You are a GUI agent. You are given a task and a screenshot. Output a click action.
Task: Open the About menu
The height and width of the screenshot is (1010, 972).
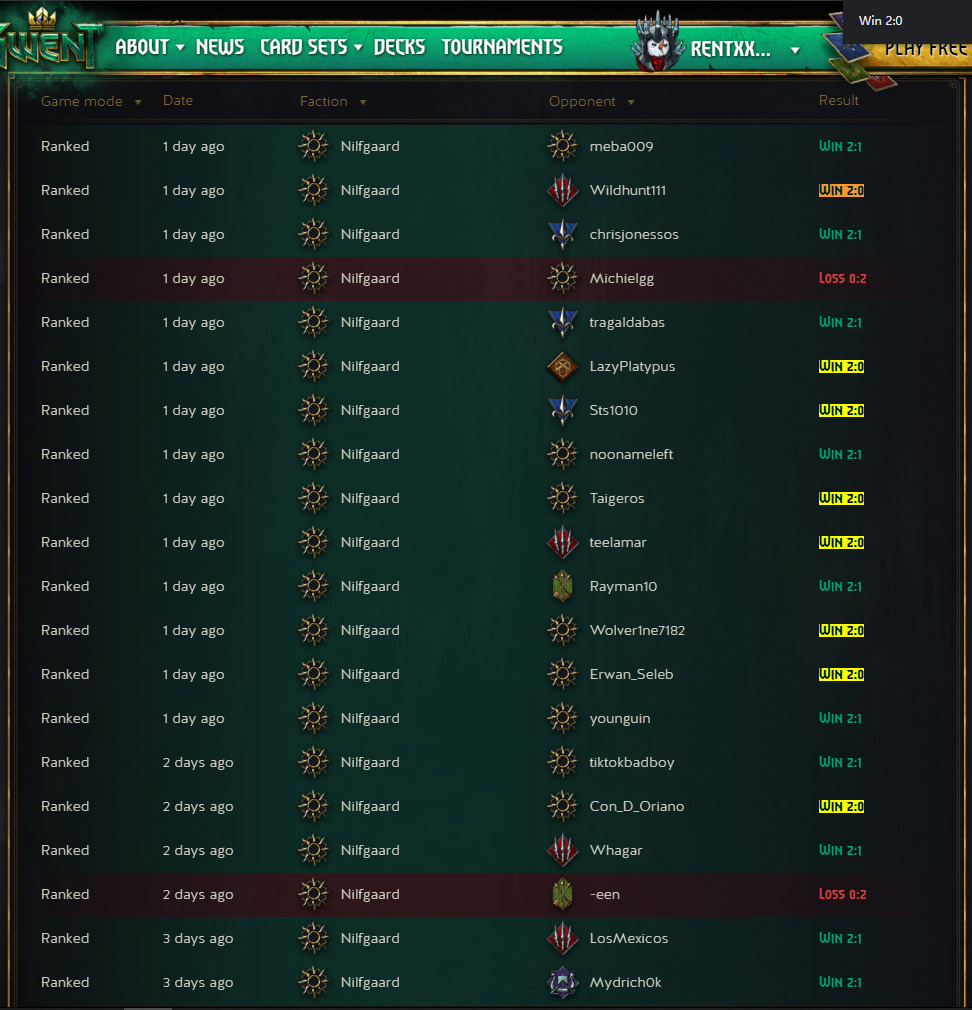[149, 47]
